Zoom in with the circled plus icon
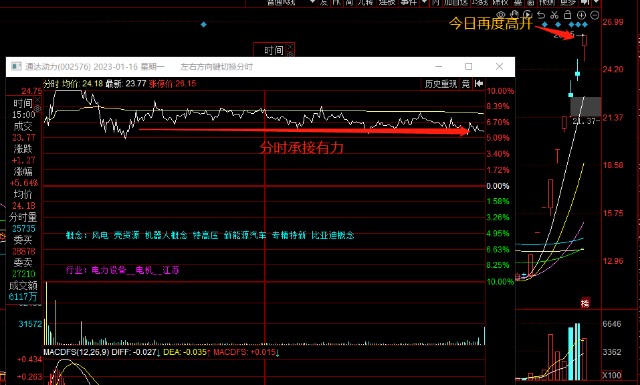This screenshot has height=385, width=640. (x=581, y=15)
